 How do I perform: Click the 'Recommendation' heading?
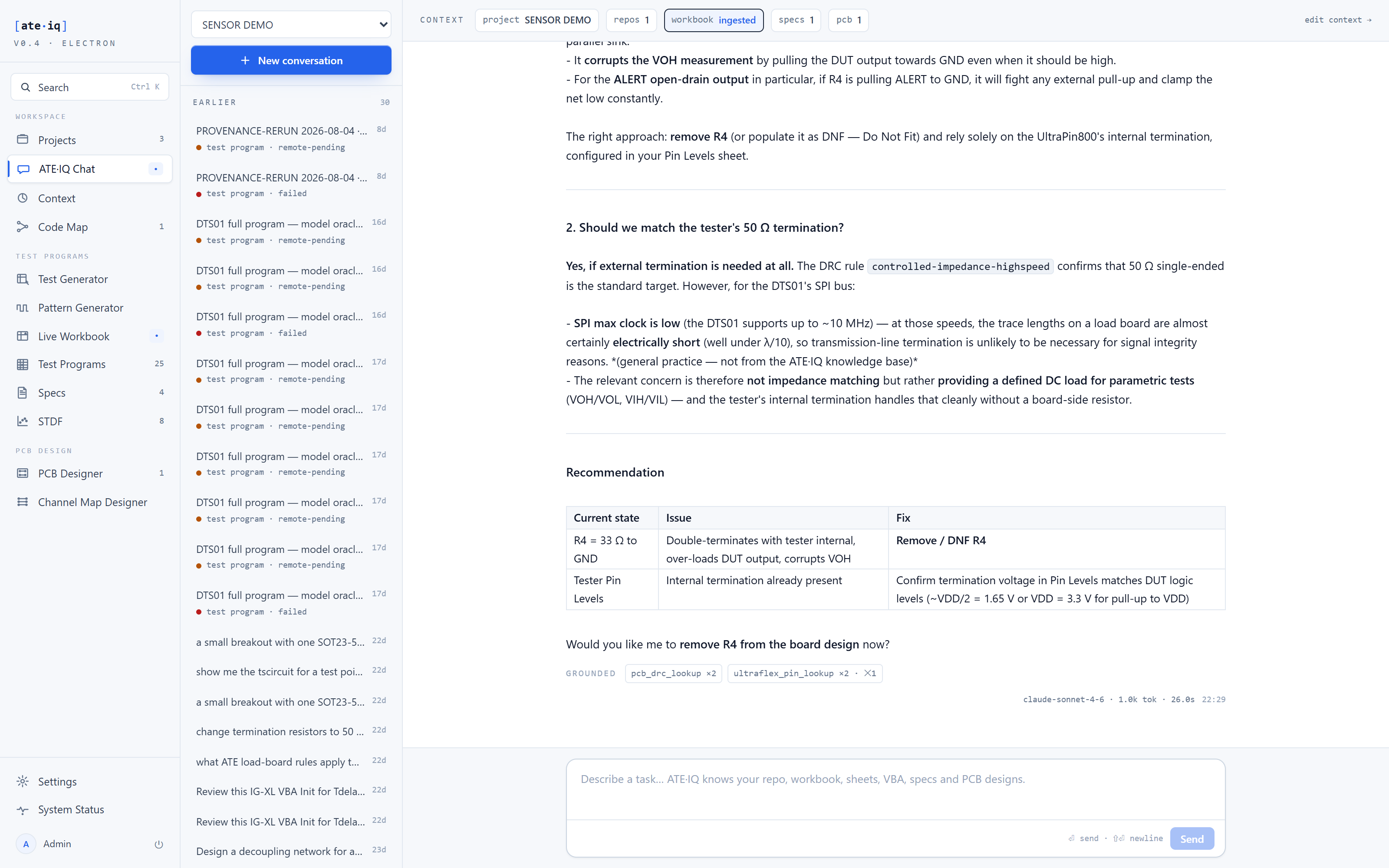point(615,472)
